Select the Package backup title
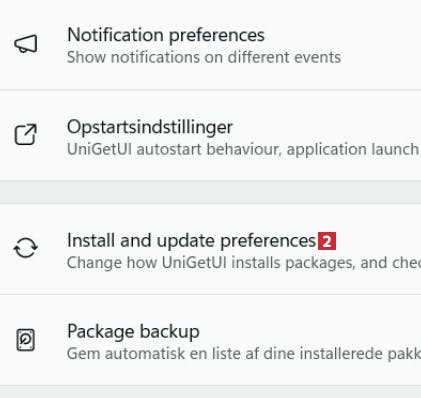Viewport: 421px width, 398px height. tap(133, 331)
